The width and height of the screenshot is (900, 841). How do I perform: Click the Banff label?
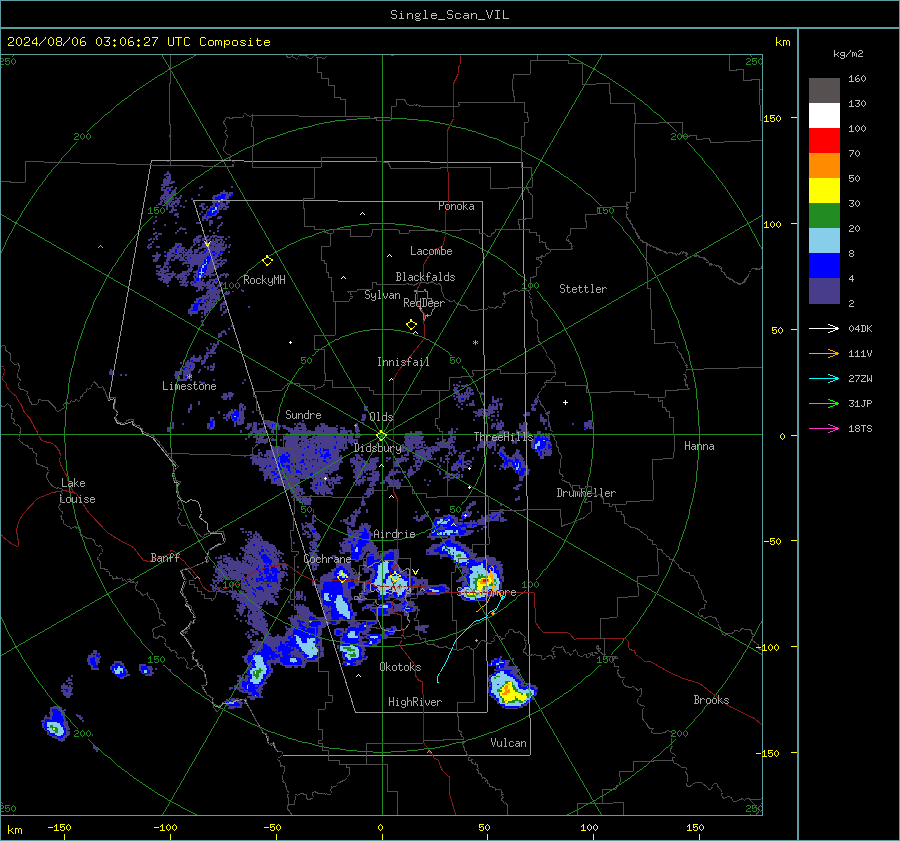tap(165, 557)
